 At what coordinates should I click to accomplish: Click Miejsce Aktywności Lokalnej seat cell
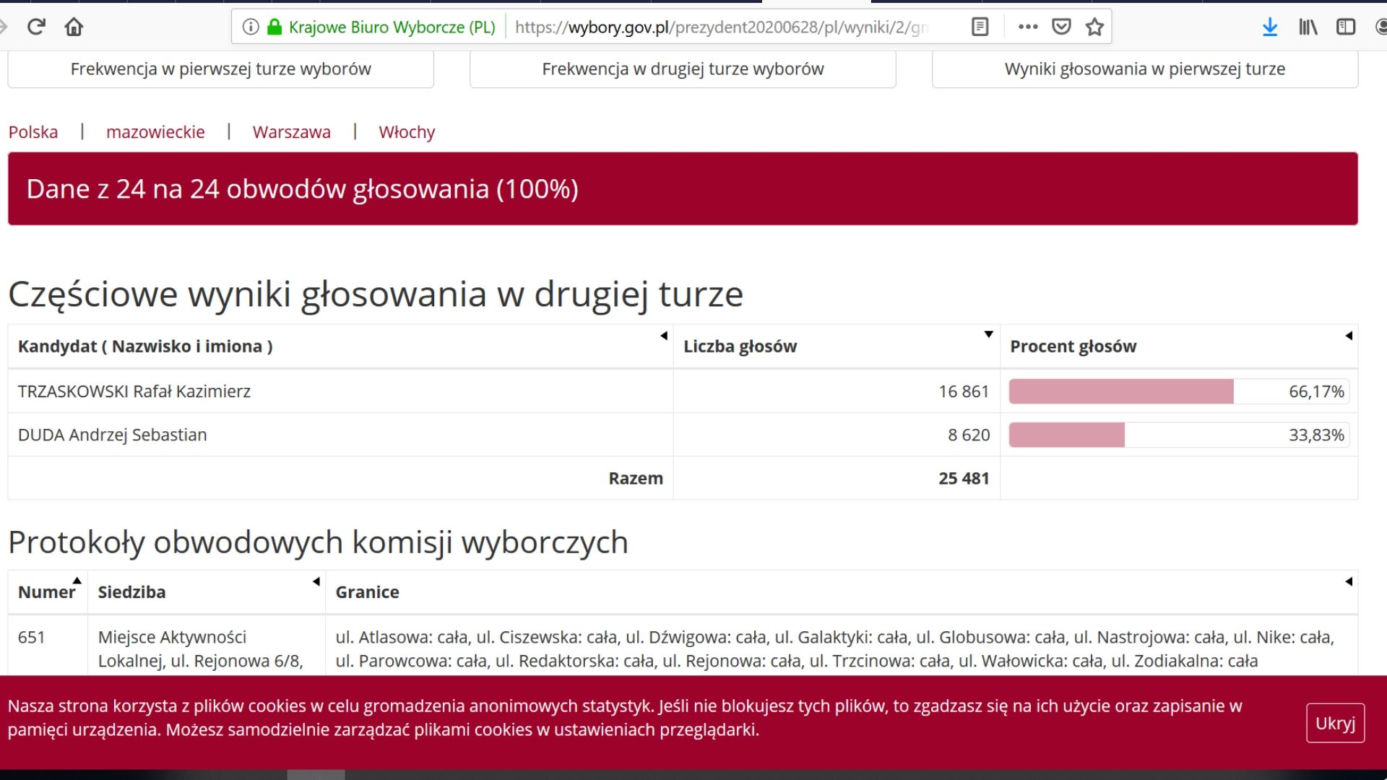(x=206, y=647)
